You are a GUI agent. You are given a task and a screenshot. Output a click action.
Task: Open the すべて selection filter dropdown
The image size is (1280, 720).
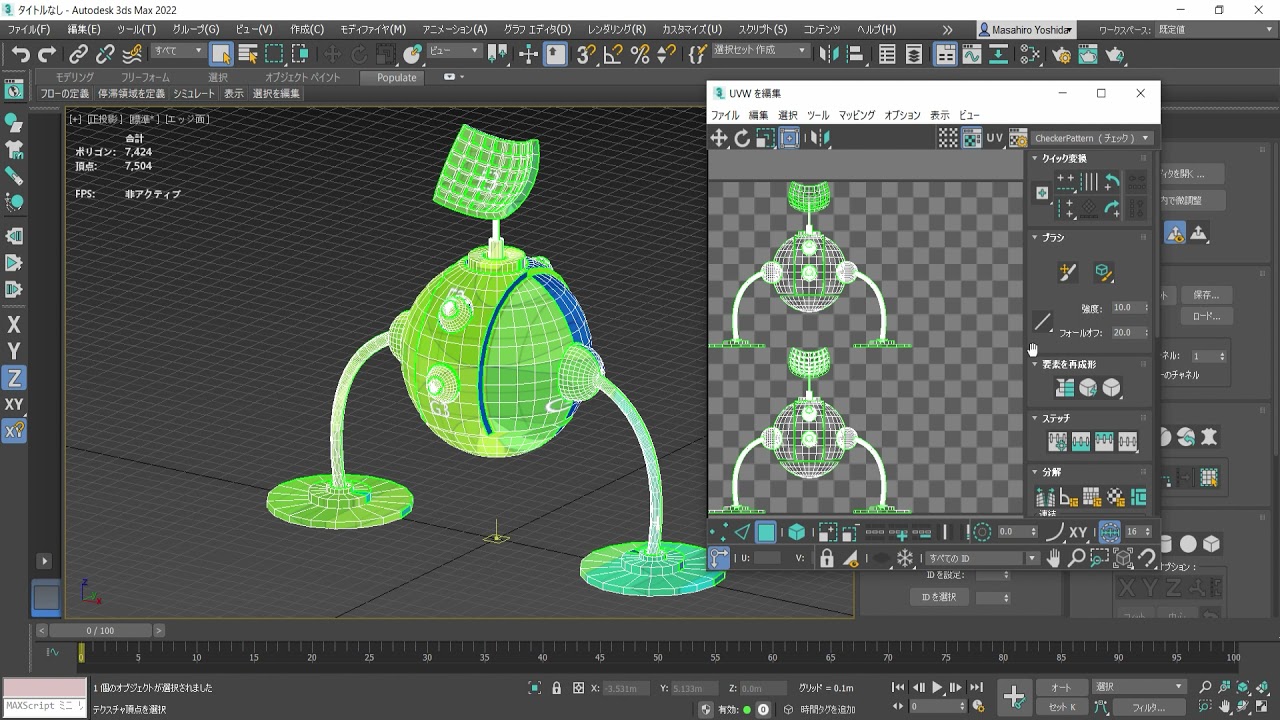coord(178,50)
